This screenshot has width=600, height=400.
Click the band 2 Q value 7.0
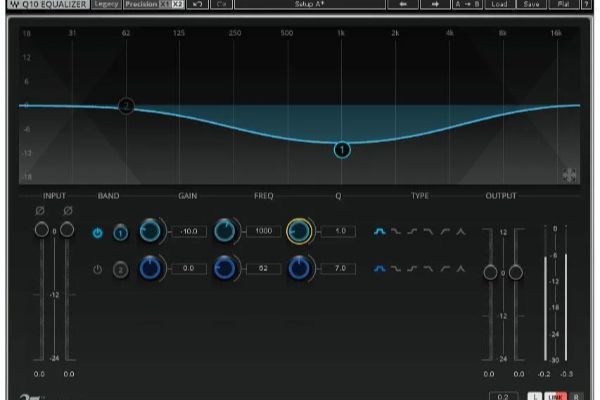[339, 268]
